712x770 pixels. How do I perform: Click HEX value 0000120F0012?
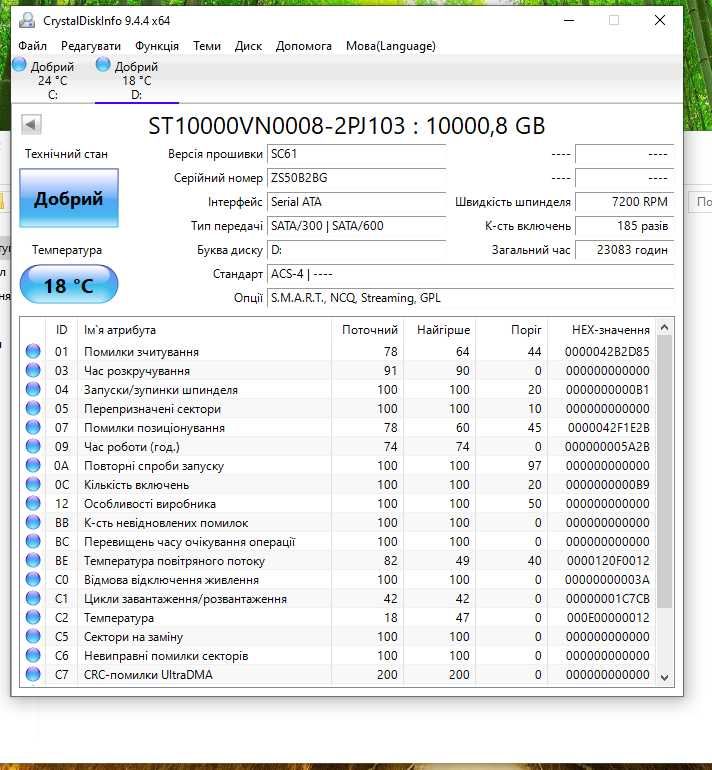(x=608, y=560)
